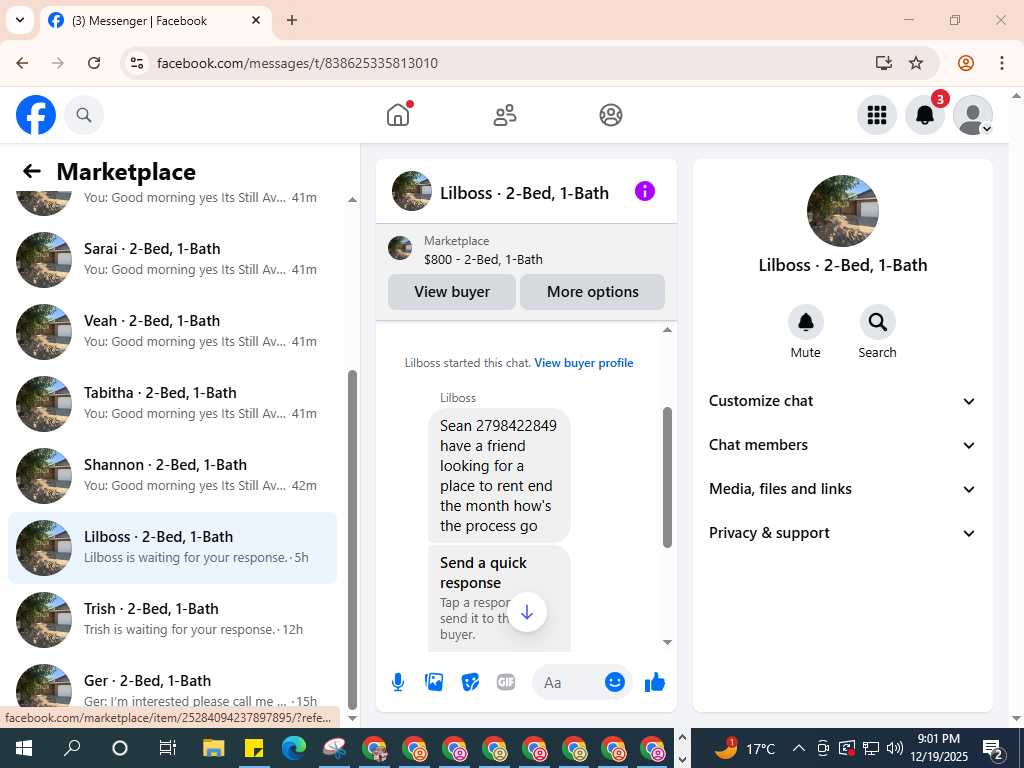
Task: Open the Tabitha 2-Bed, 1-Bath conversation
Action: click(x=172, y=404)
